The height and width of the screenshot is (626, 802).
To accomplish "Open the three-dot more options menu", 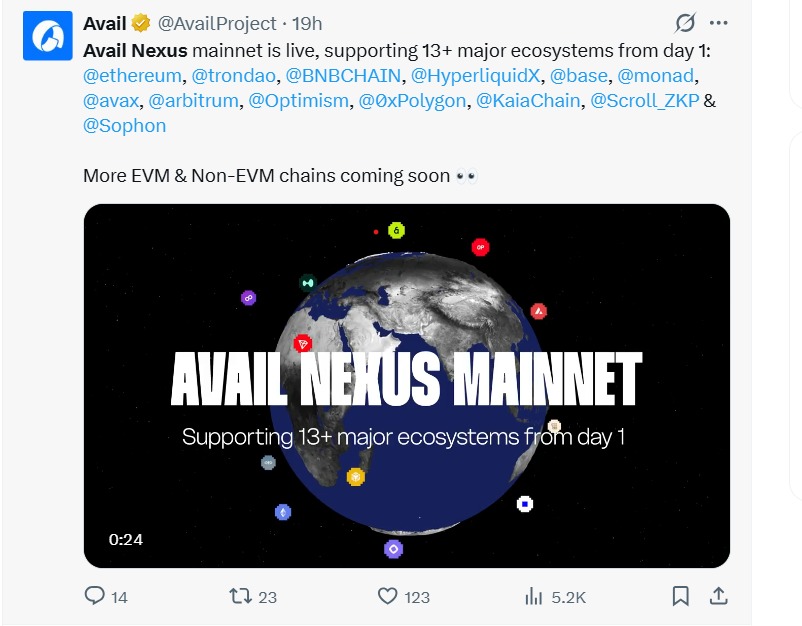I will click(718, 23).
